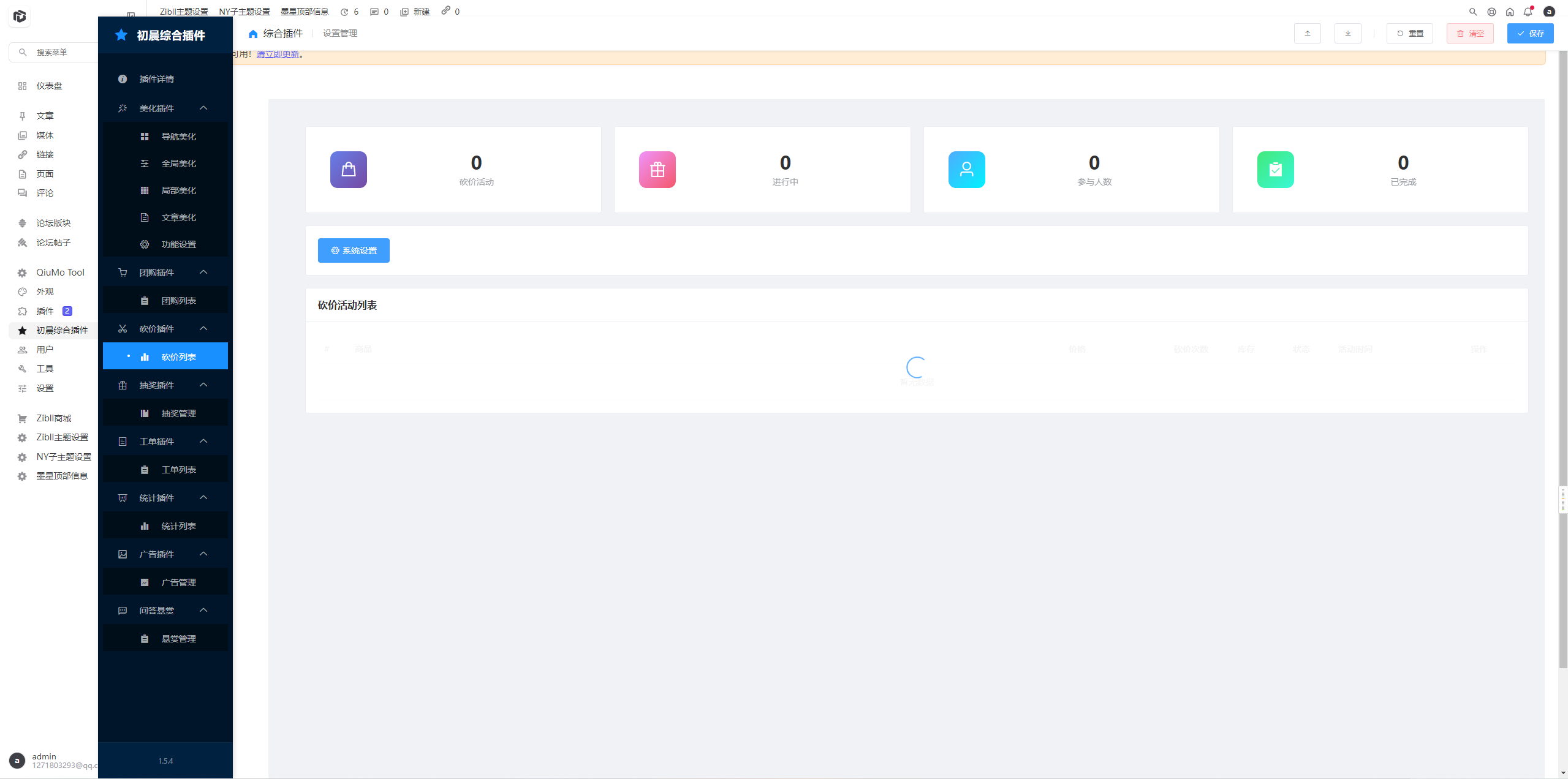Open 导航美化 submenu item
This screenshot has height=779, width=1568.
pos(178,137)
